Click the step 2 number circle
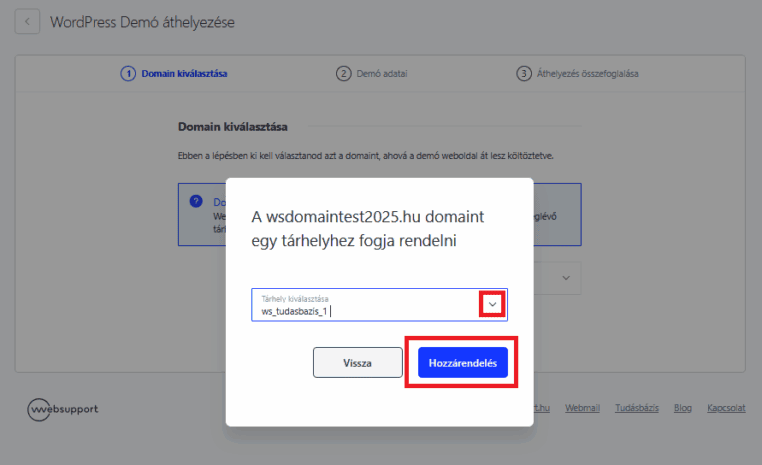Viewport: 762px width, 465px height. pyautogui.click(x=344, y=74)
